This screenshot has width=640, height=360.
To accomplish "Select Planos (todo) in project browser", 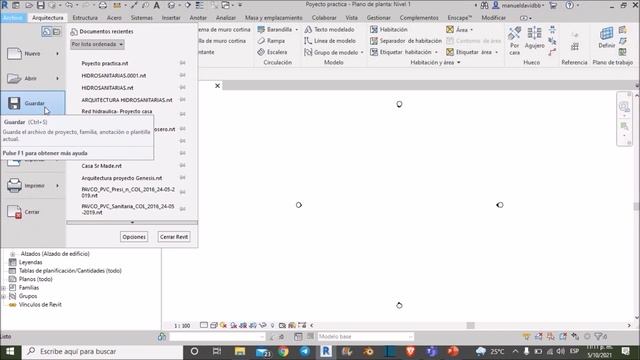I will pos(36,279).
